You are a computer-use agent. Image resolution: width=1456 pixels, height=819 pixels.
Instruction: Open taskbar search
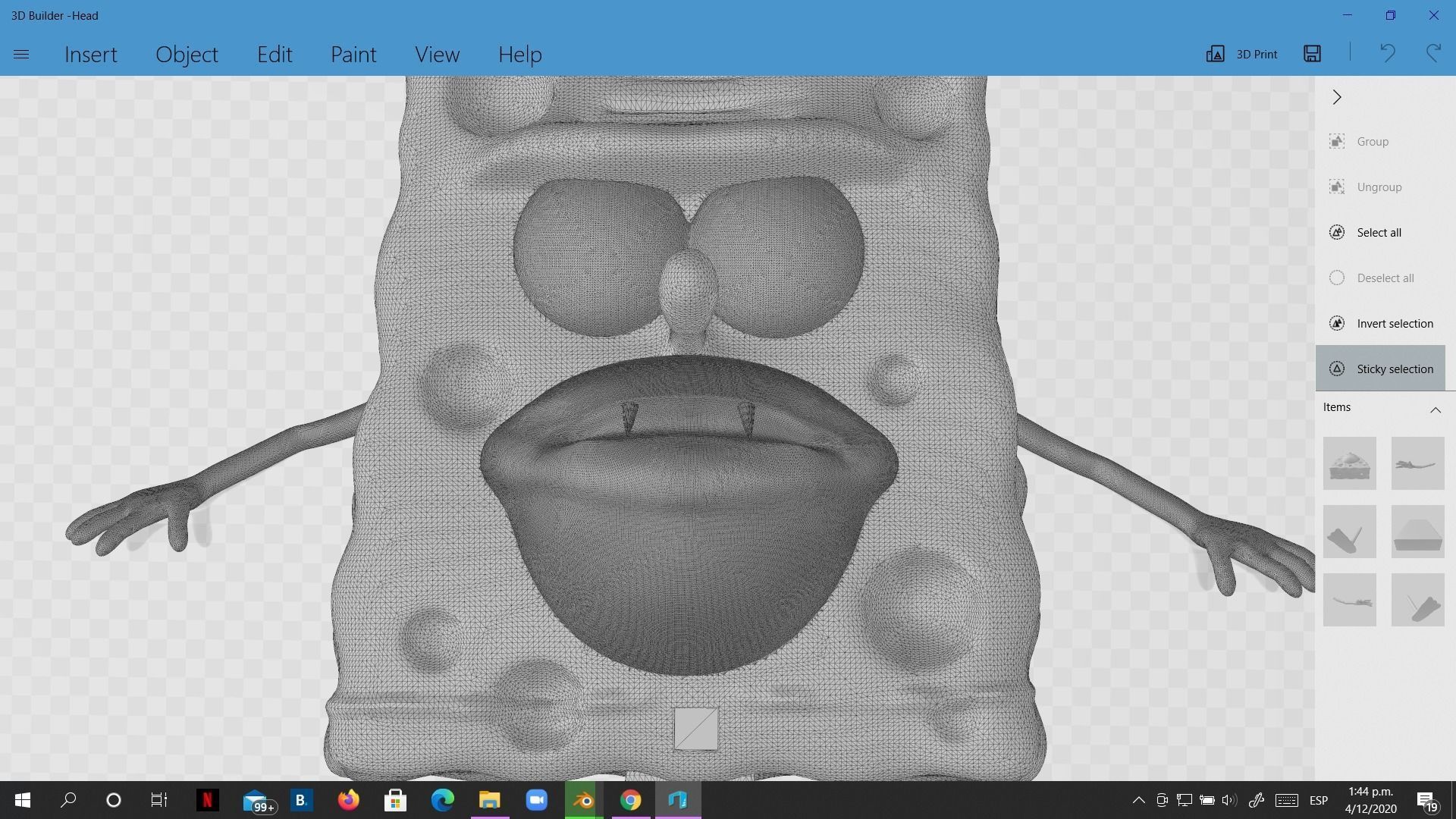click(68, 800)
